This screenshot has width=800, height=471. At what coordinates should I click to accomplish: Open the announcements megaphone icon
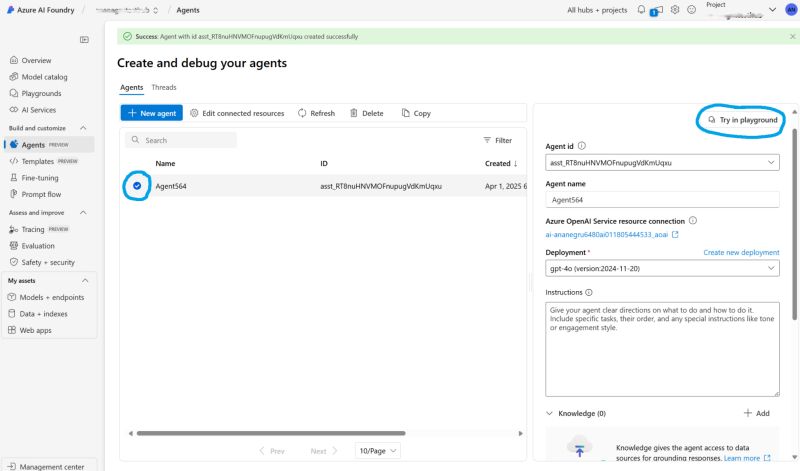(x=657, y=10)
